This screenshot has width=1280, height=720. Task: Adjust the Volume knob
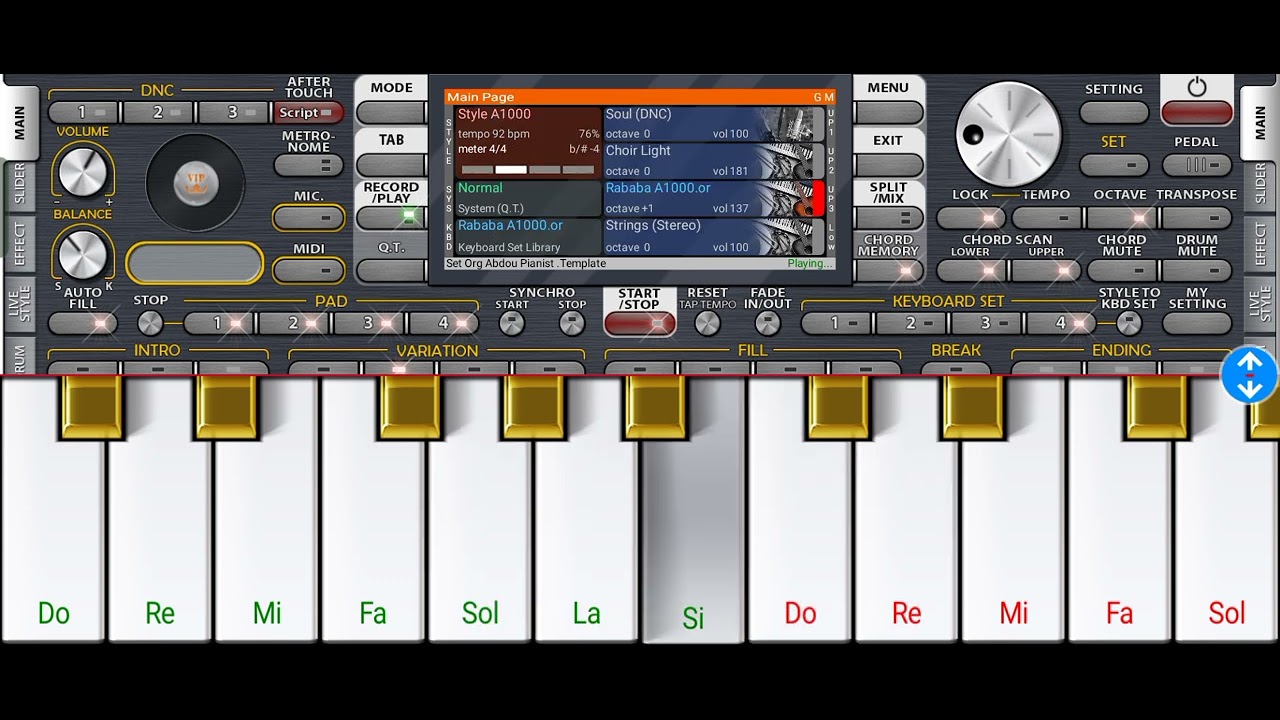[x=83, y=172]
